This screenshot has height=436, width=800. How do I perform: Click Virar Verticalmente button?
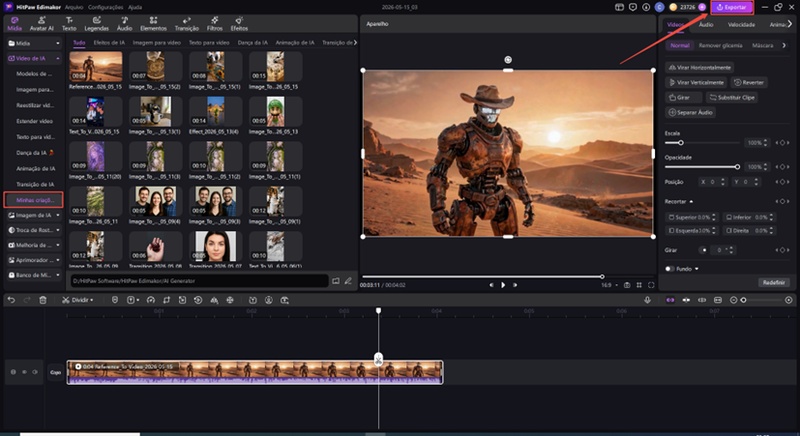[696, 82]
